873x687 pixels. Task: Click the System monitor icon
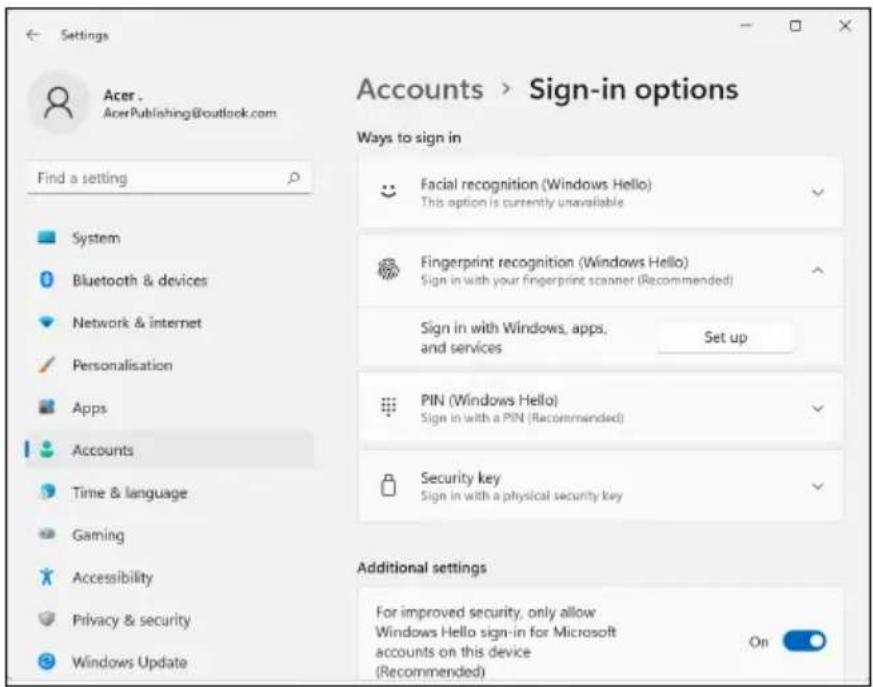[47, 238]
